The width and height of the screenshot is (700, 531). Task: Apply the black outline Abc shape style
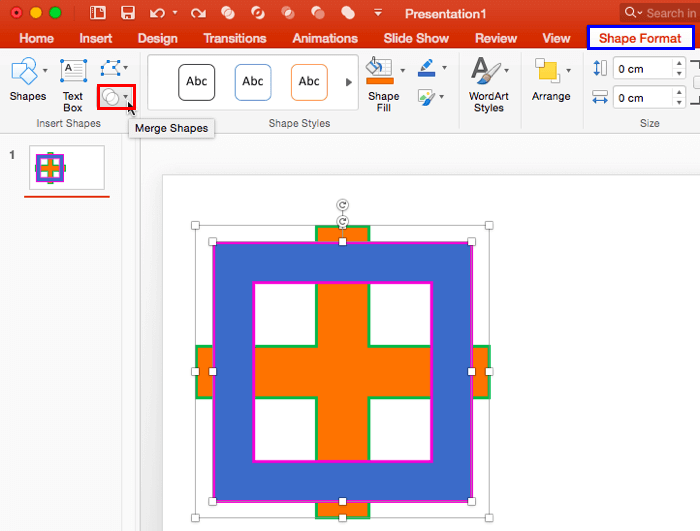196,82
